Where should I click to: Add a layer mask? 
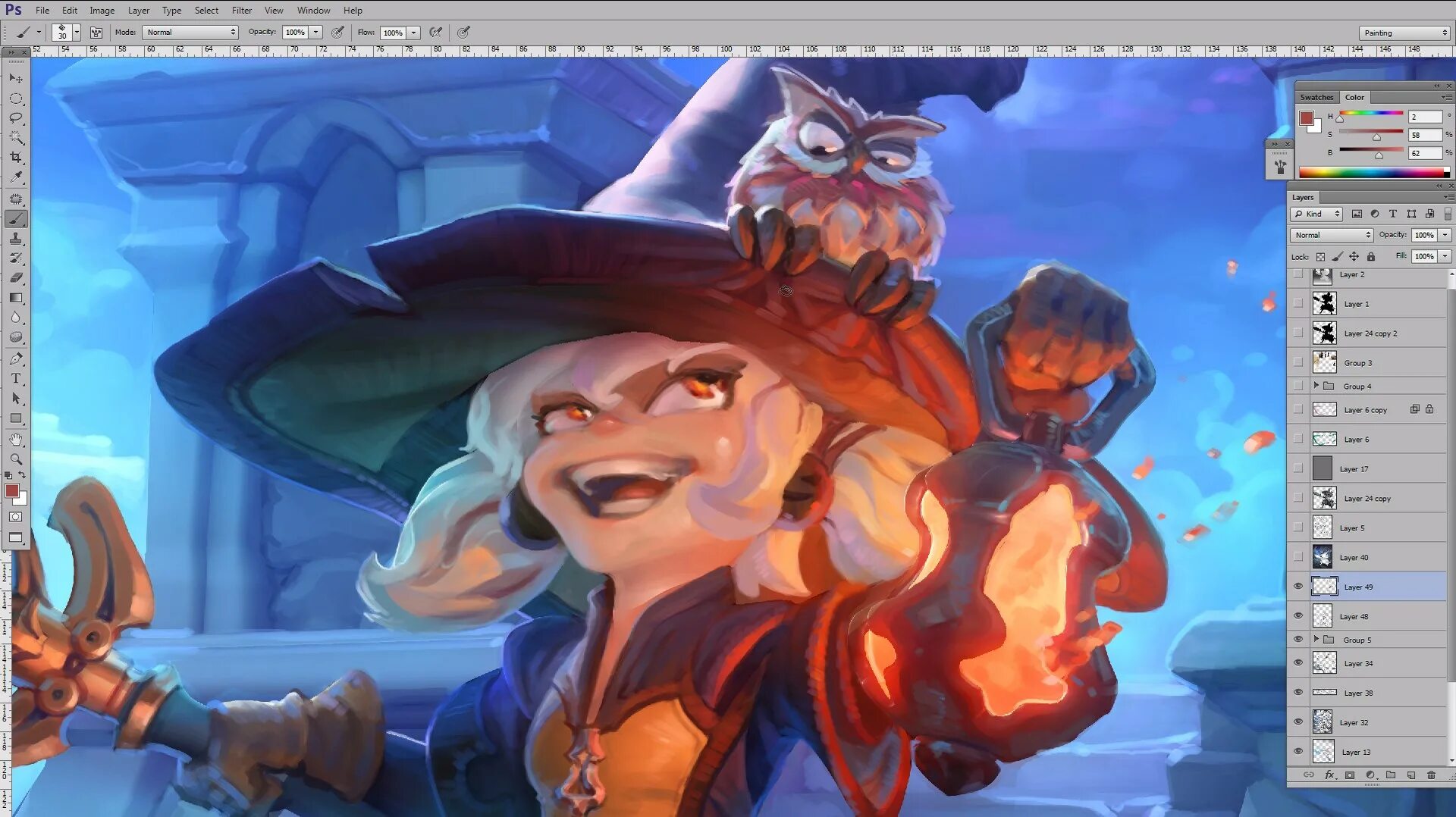[x=1350, y=775]
